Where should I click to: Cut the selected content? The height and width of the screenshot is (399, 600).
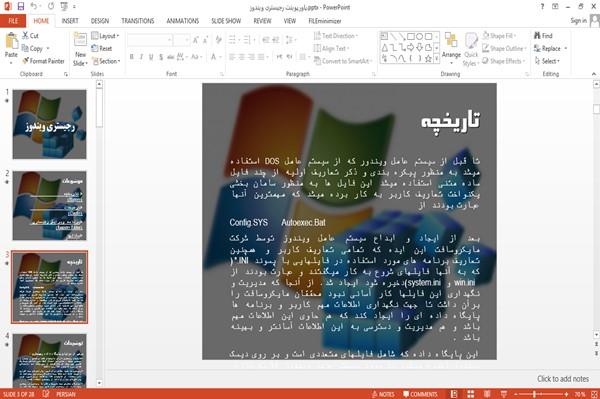click(x=30, y=36)
